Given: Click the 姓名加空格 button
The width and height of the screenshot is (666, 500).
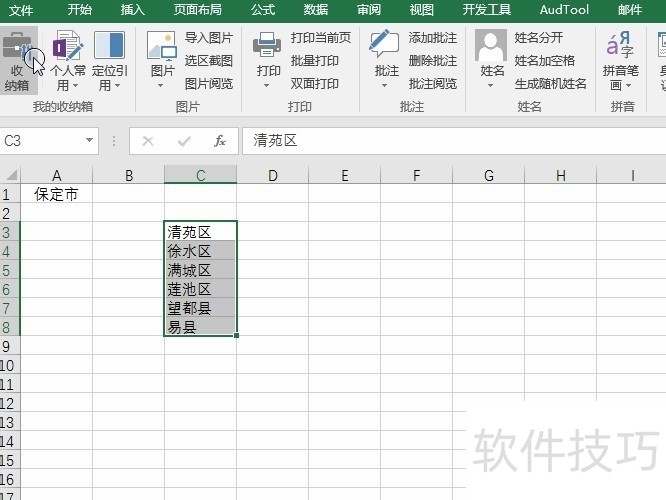Looking at the screenshot, I should pyautogui.click(x=545, y=61).
